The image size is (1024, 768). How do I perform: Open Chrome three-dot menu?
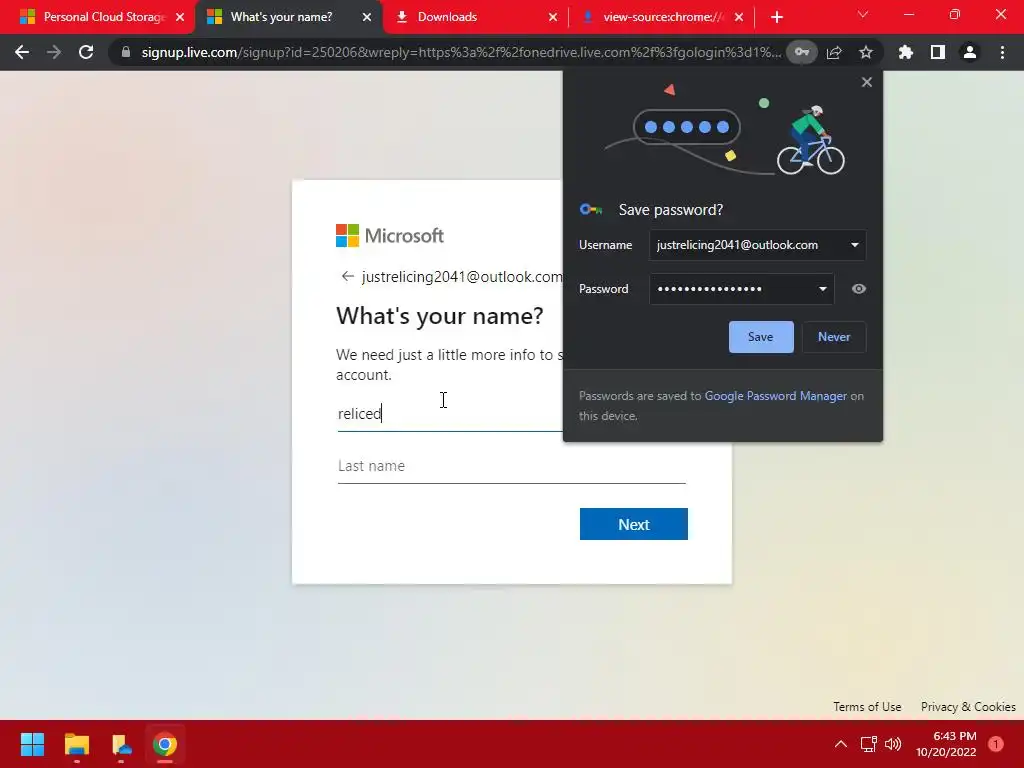point(1002,52)
